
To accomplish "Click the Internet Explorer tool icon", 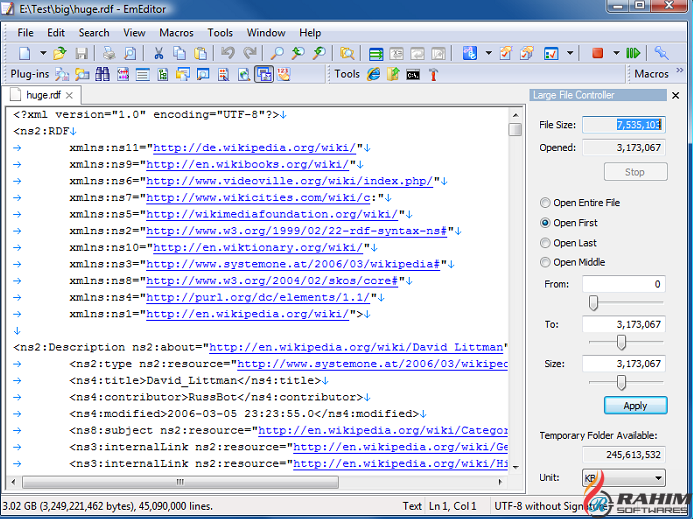I will [x=373, y=74].
